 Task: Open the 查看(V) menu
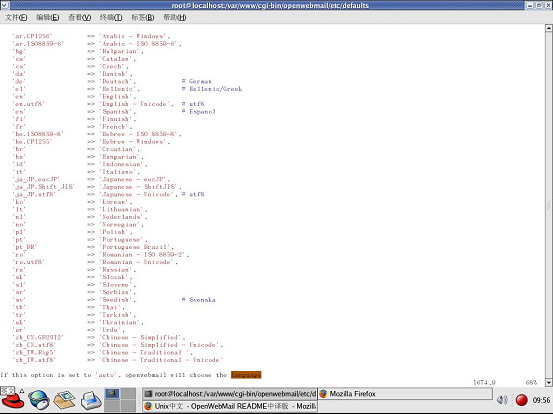80,17
